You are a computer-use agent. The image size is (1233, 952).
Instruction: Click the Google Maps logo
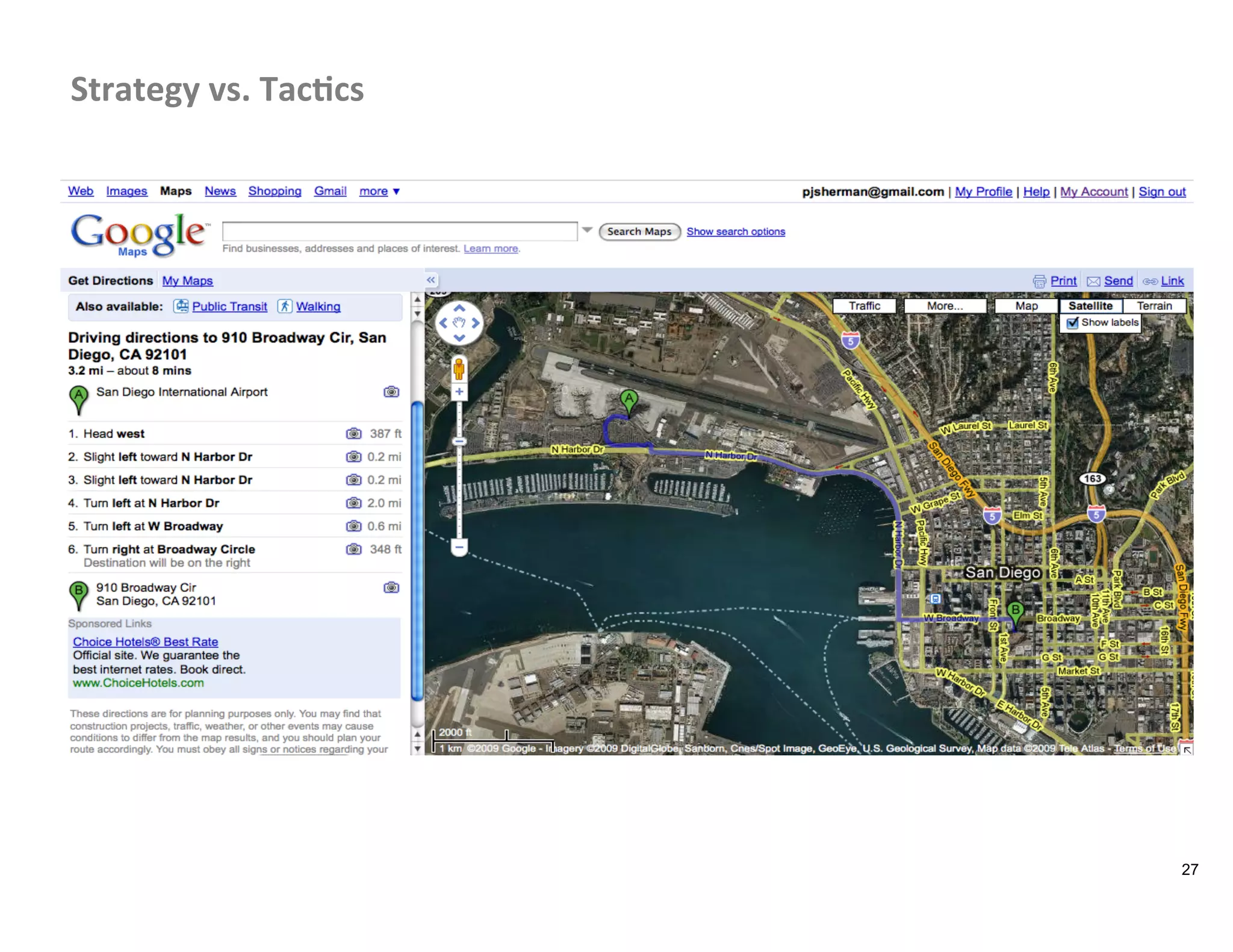click(140, 235)
